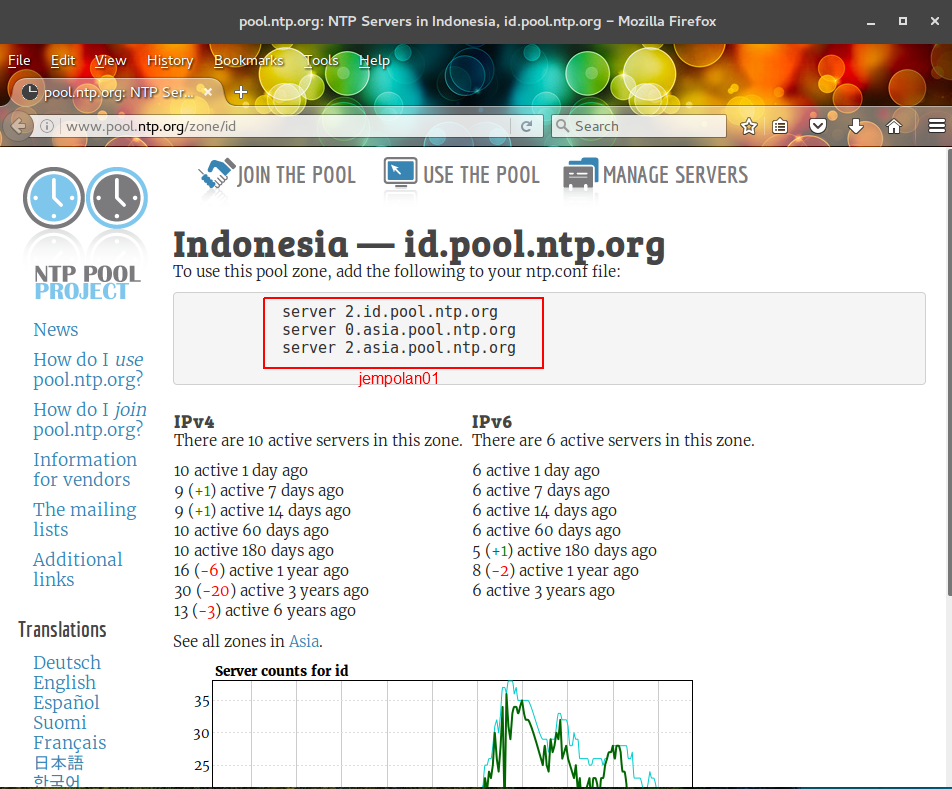Open the News sidebar link
This screenshot has height=789, width=952.
[56, 330]
